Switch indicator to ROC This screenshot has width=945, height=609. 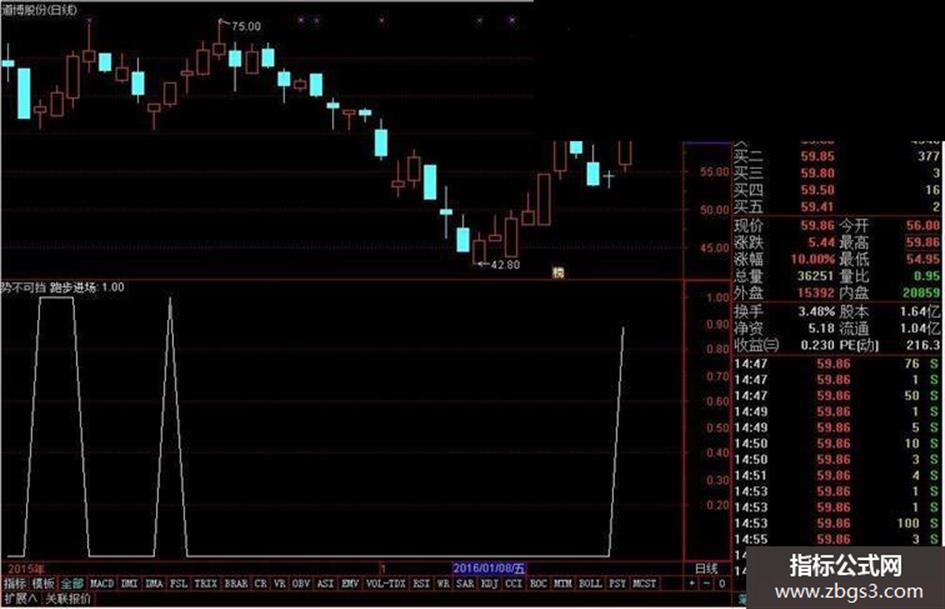coord(538,584)
